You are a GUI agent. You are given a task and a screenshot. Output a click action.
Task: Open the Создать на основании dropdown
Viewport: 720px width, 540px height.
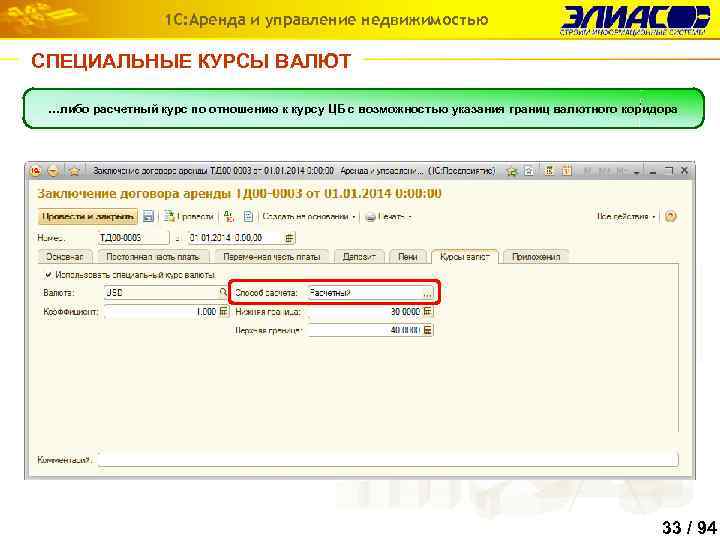tap(309, 217)
